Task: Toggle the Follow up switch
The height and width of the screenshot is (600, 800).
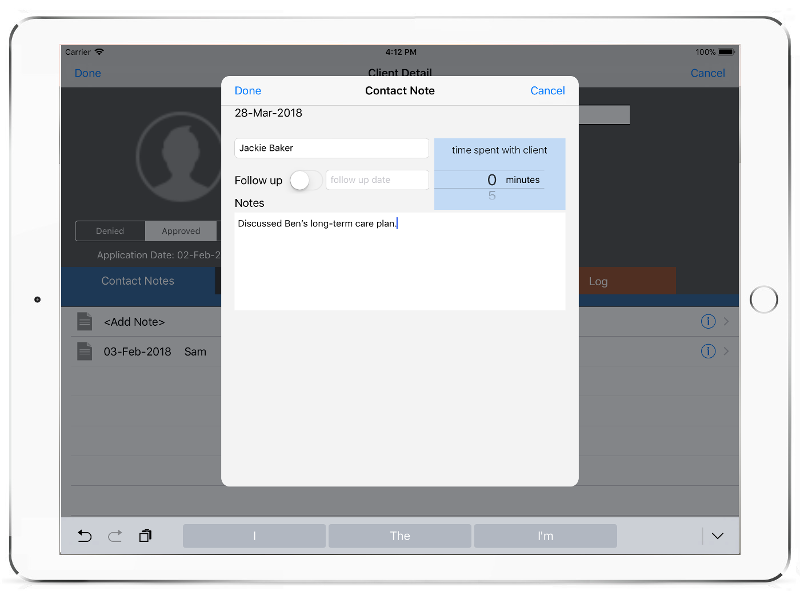Action: coord(305,180)
